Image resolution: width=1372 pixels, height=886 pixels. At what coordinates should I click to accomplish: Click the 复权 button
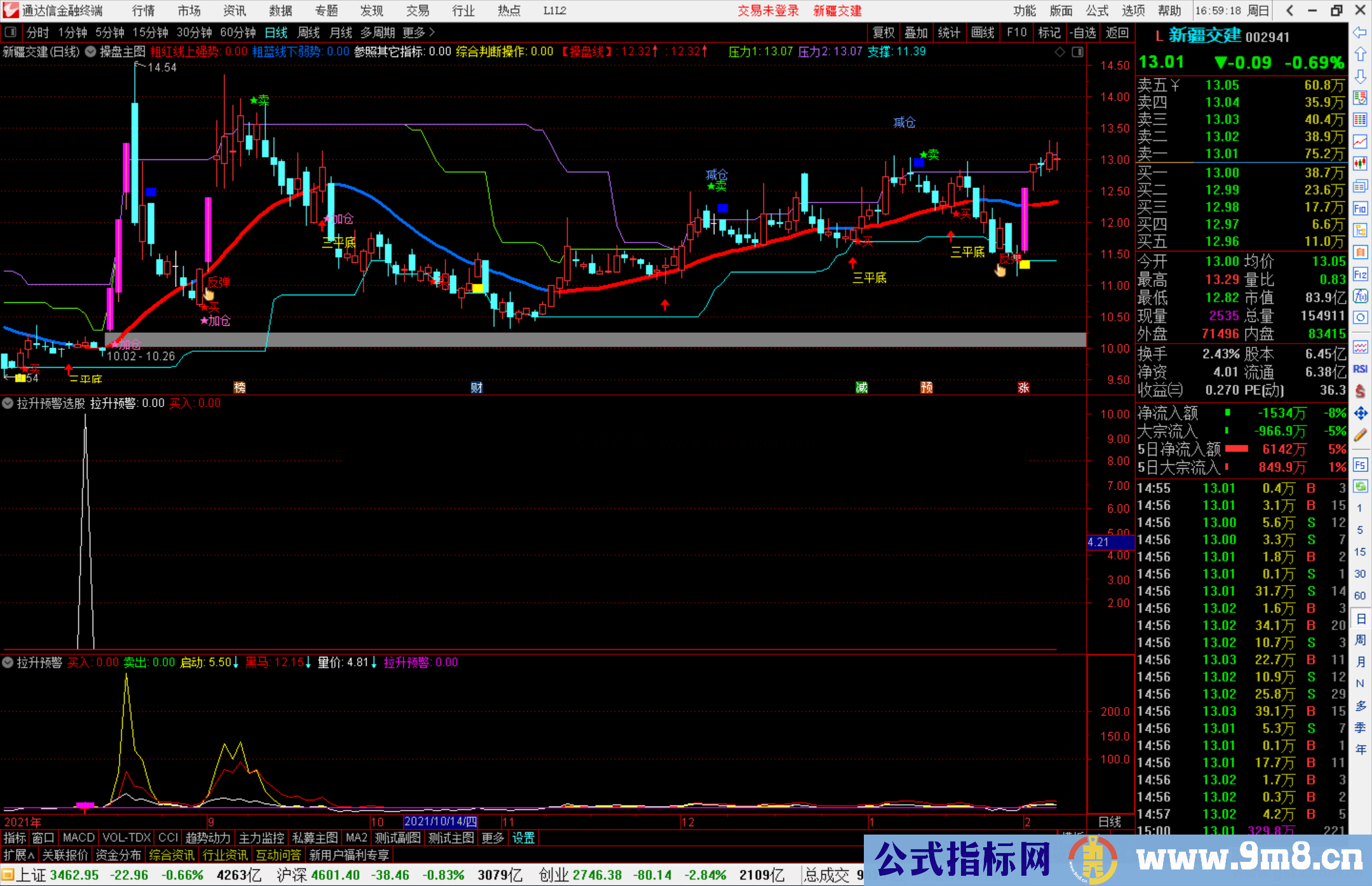tap(884, 32)
